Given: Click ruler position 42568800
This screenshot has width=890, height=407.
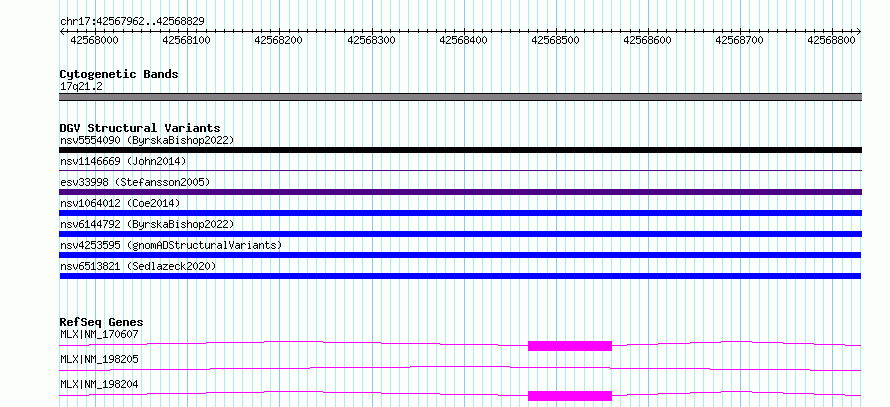Looking at the screenshot, I should click(x=832, y=40).
